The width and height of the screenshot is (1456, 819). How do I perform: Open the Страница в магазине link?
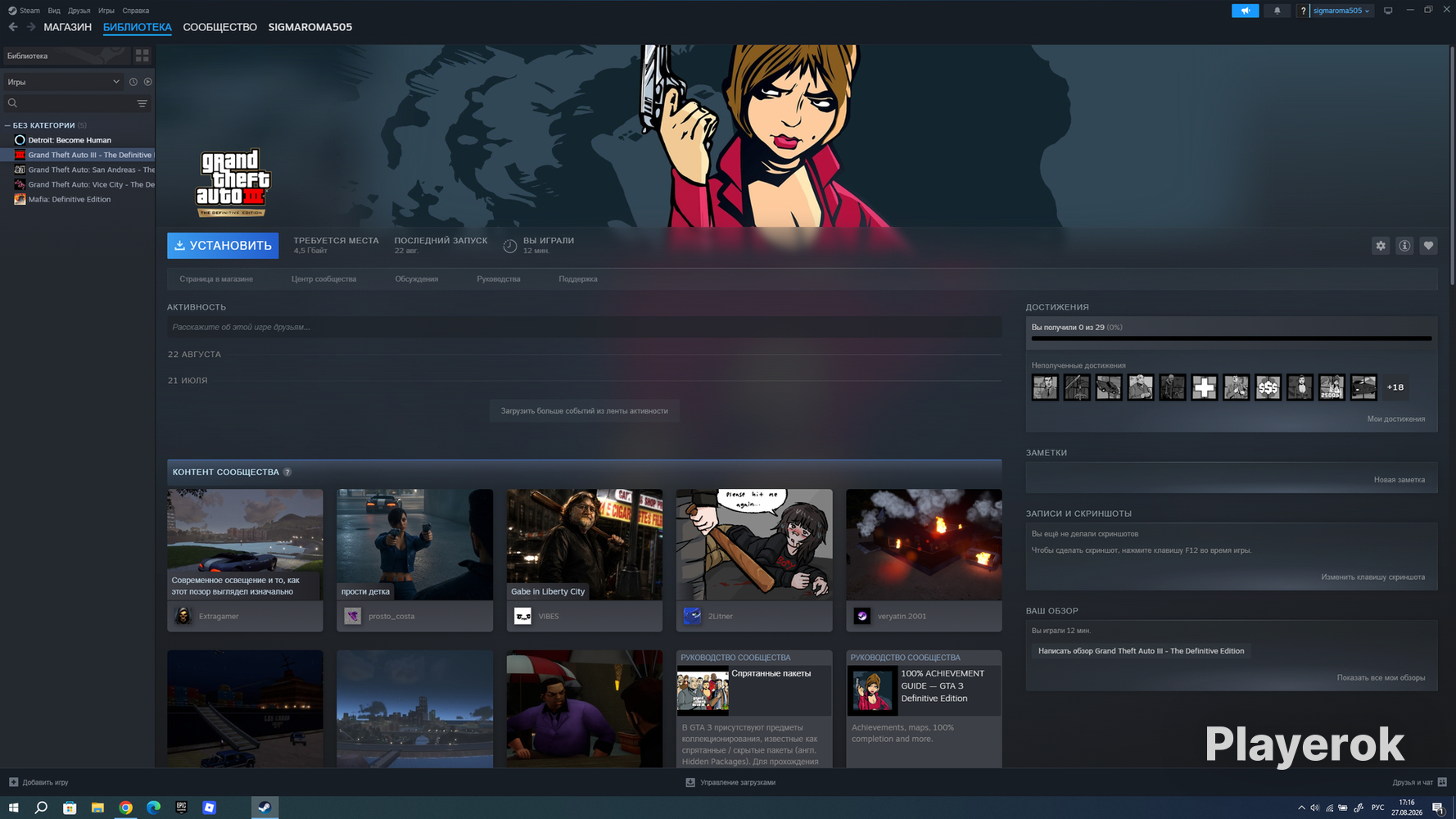tap(216, 279)
